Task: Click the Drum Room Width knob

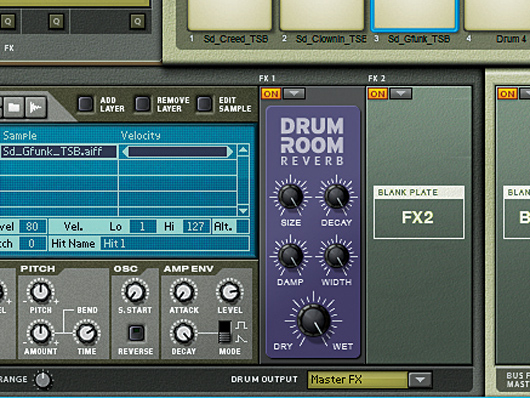Action: 336,256
